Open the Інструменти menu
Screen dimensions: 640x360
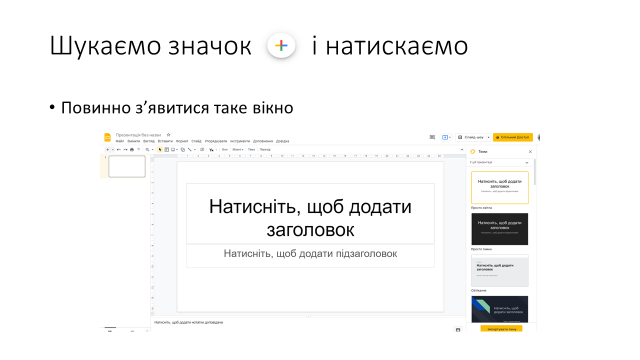(240, 141)
